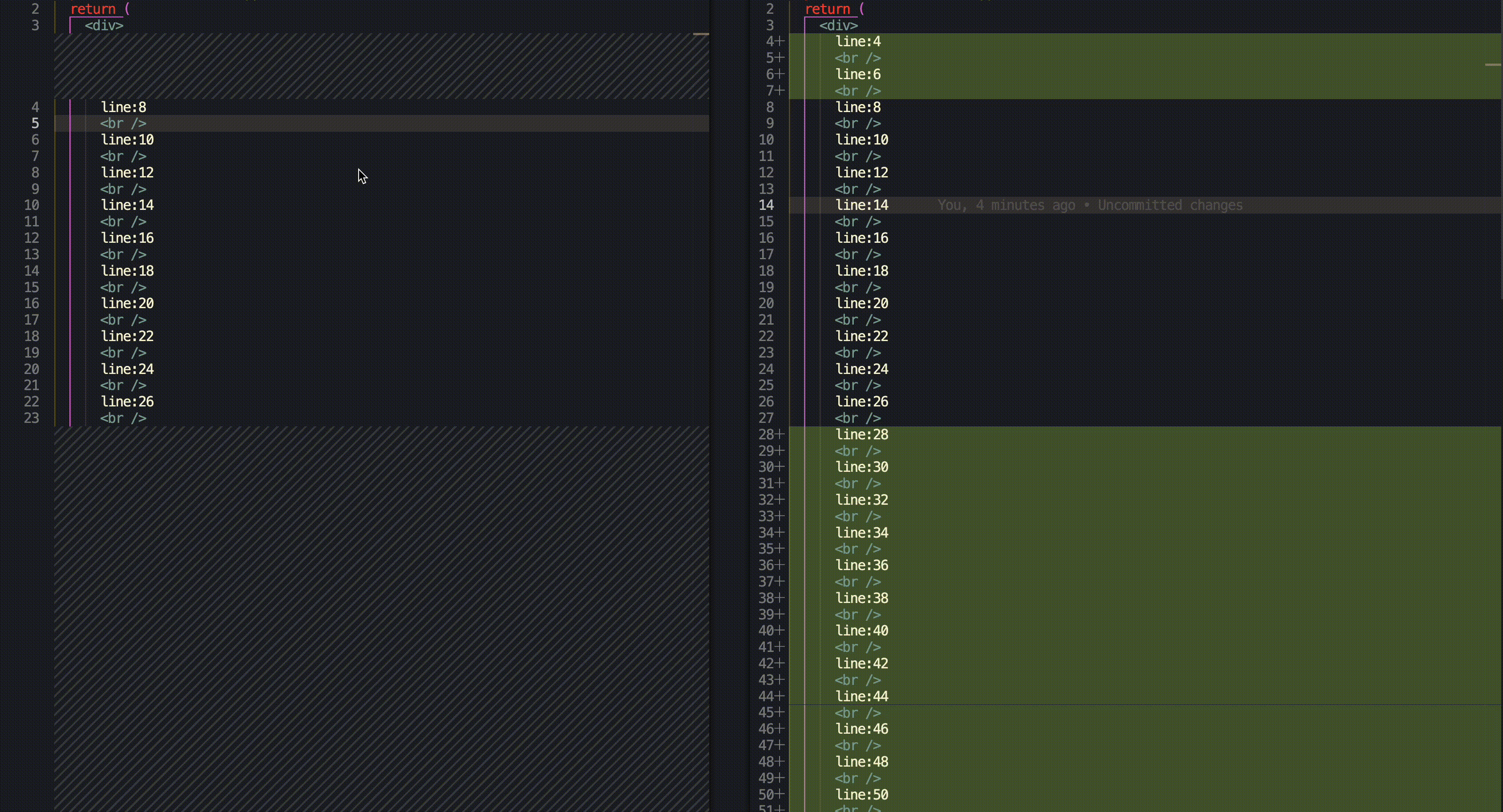
Task: Click 'line:10' in the right diff pane
Action: pos(862,140)
